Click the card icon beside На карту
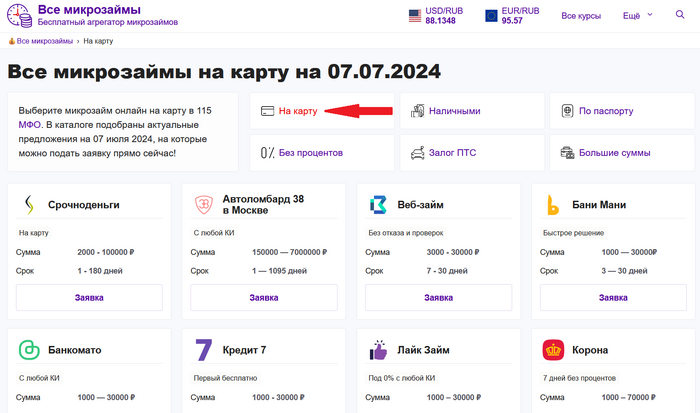This screenshot has width=700, height=413. (x=267, y=111)
